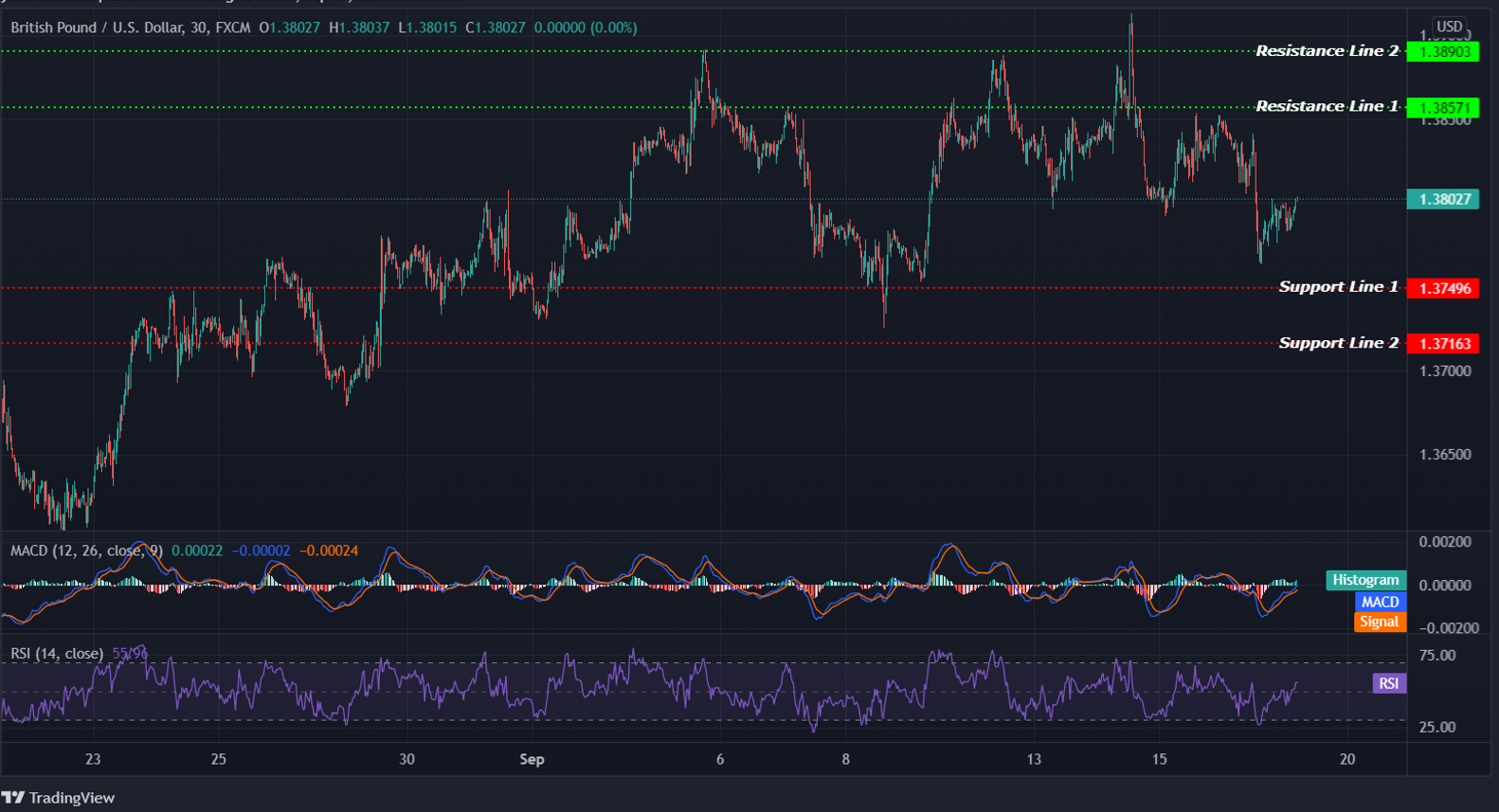Click the 1.37000 price axis label

click(1445, 370)
